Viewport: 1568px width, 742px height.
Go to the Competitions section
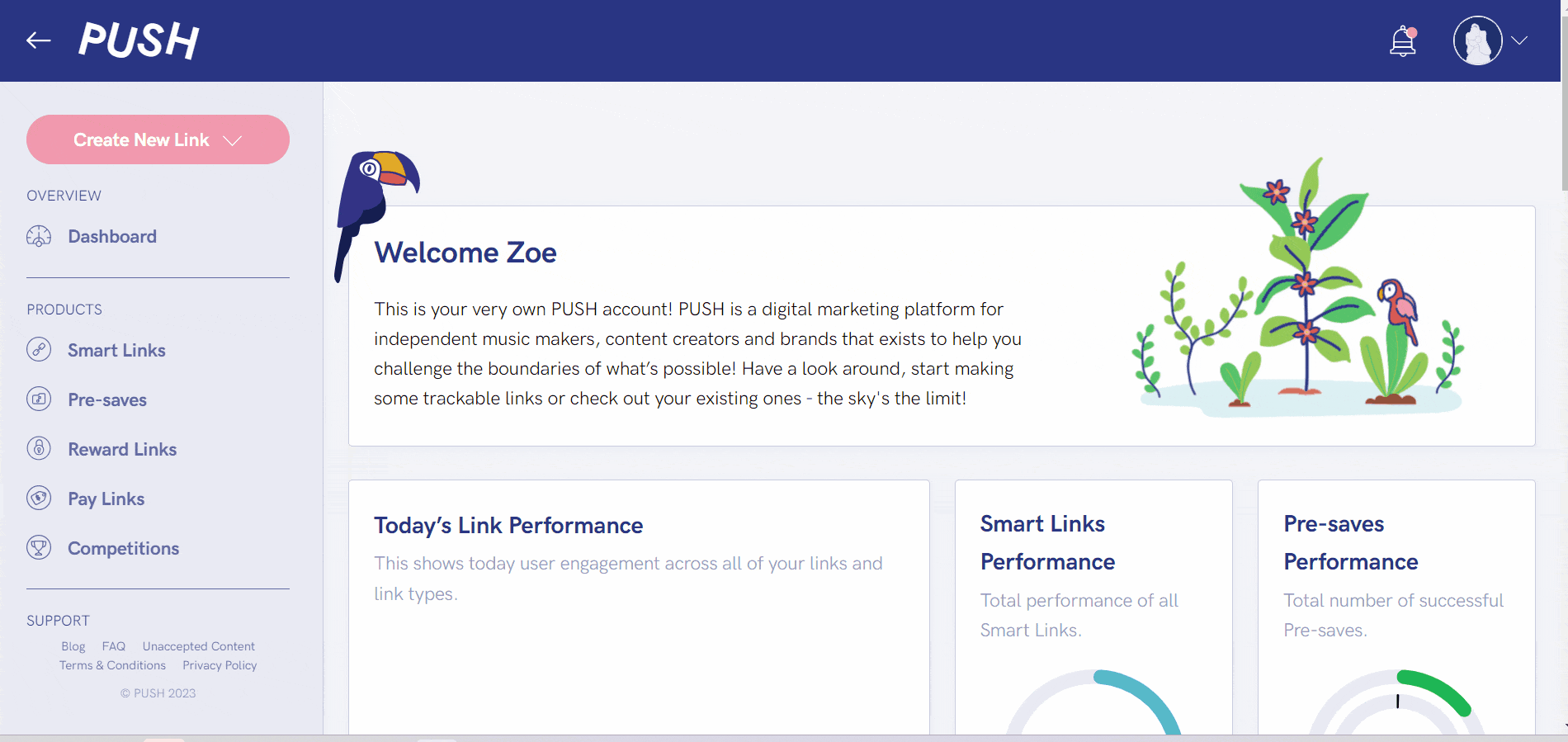(123, 548)
